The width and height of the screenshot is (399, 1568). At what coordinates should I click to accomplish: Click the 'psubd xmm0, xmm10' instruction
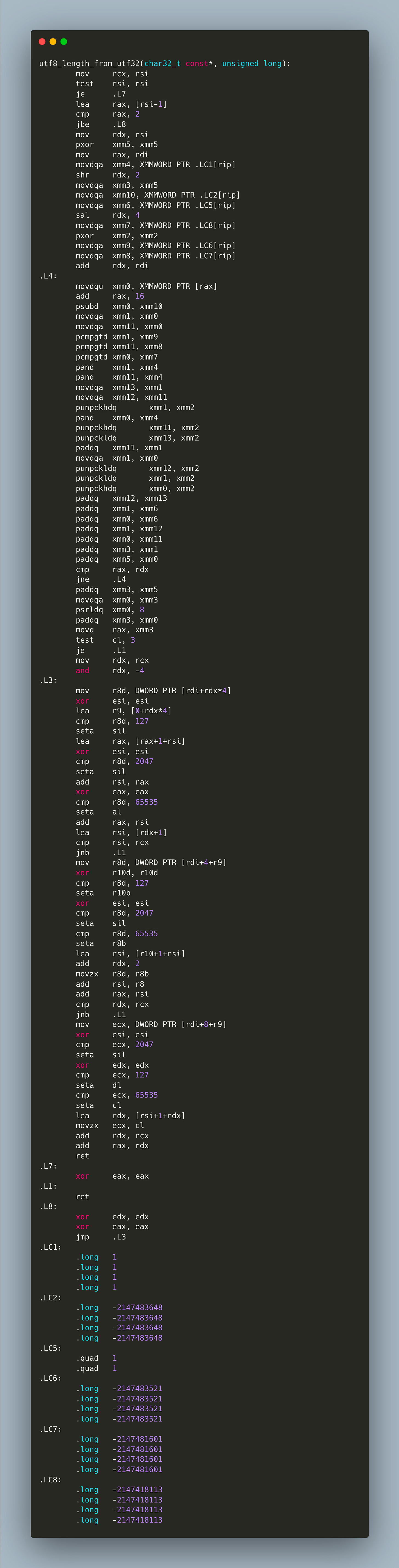pos(119,306)
